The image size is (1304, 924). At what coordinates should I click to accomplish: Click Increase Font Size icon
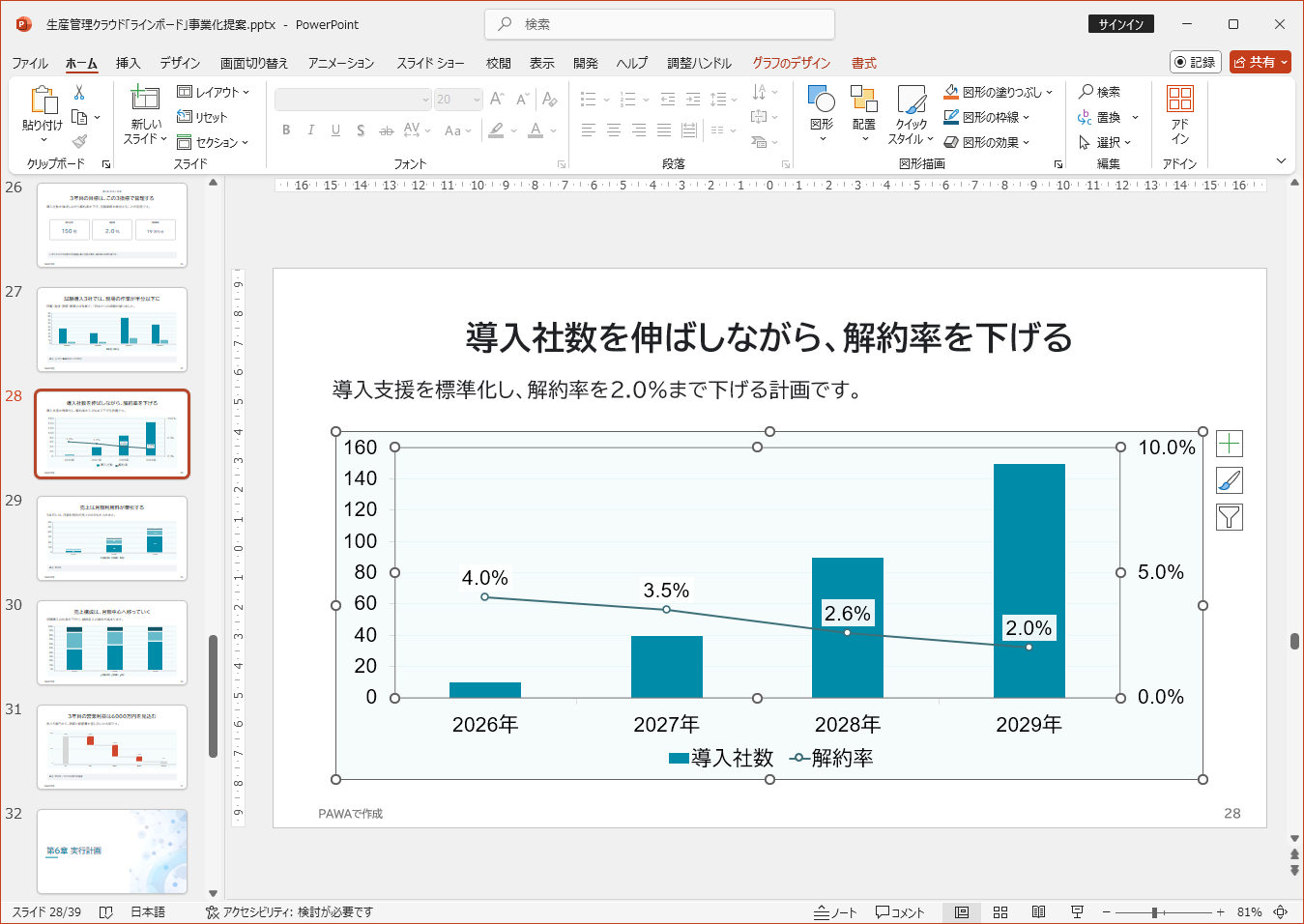click(x=497, y=99)
